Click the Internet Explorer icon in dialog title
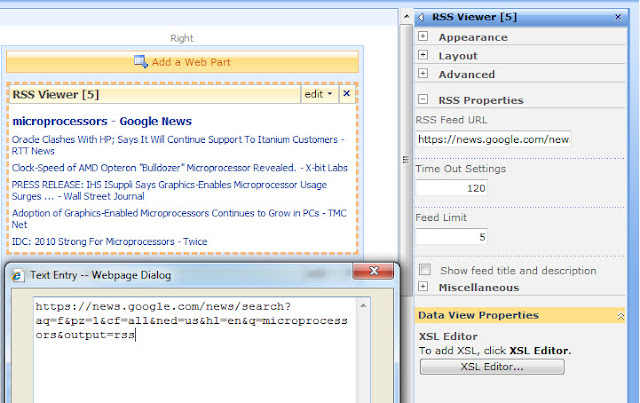Screen dimensions: 640x403 point(18,276)
